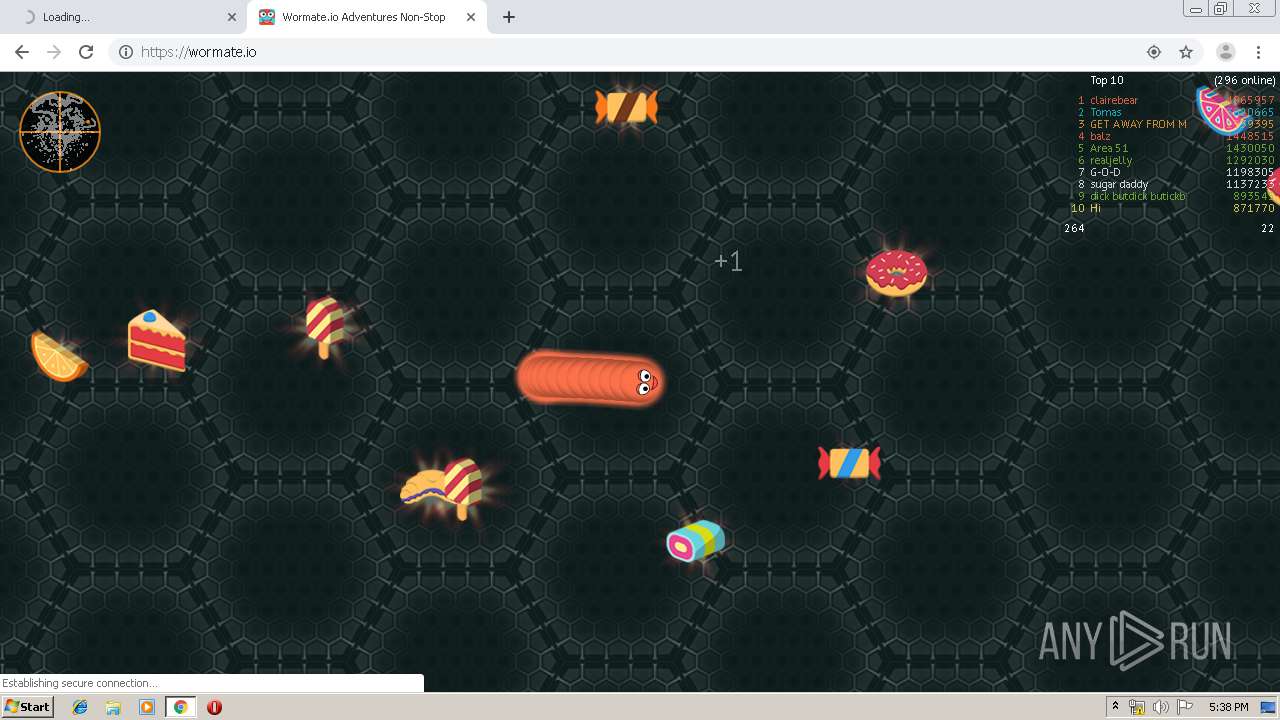1280x720 pixels.
Task: View site information icon in address bar
Action: tap(126, 52)
